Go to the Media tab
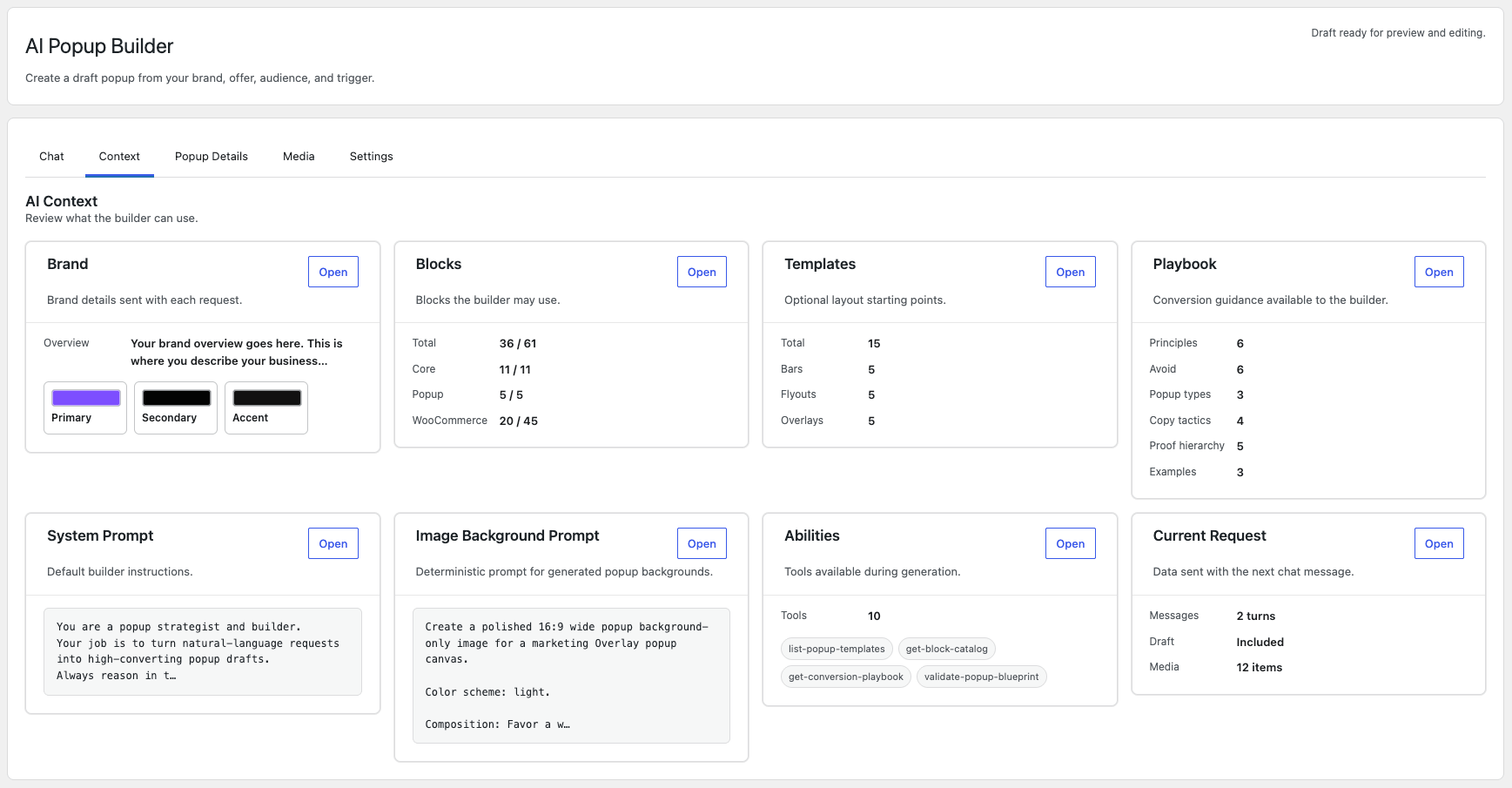 pos(299,157)
